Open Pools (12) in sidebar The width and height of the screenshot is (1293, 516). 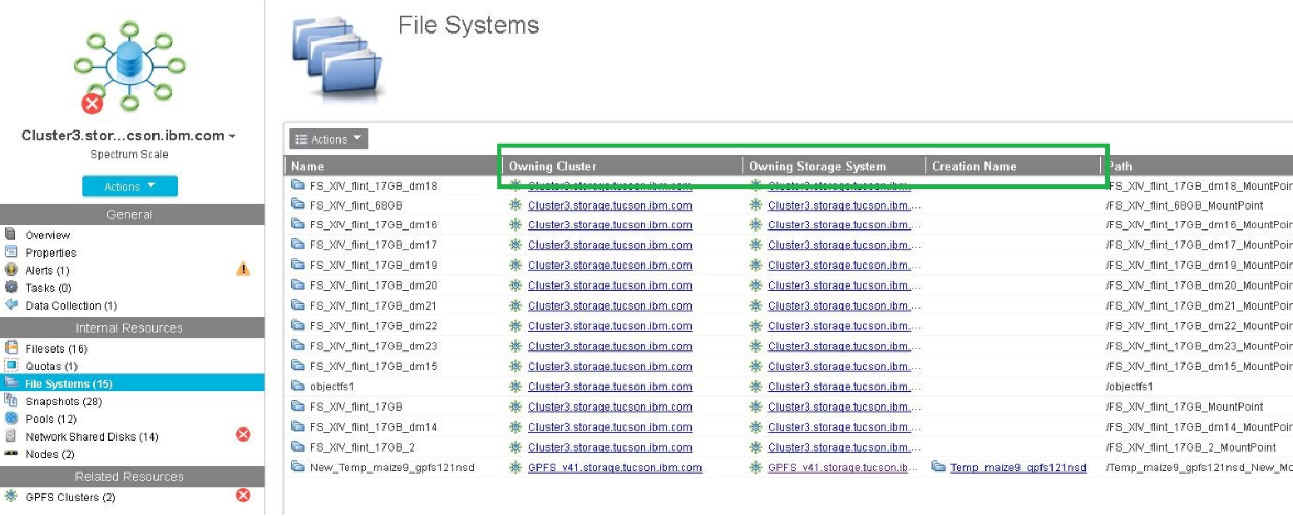51,419
